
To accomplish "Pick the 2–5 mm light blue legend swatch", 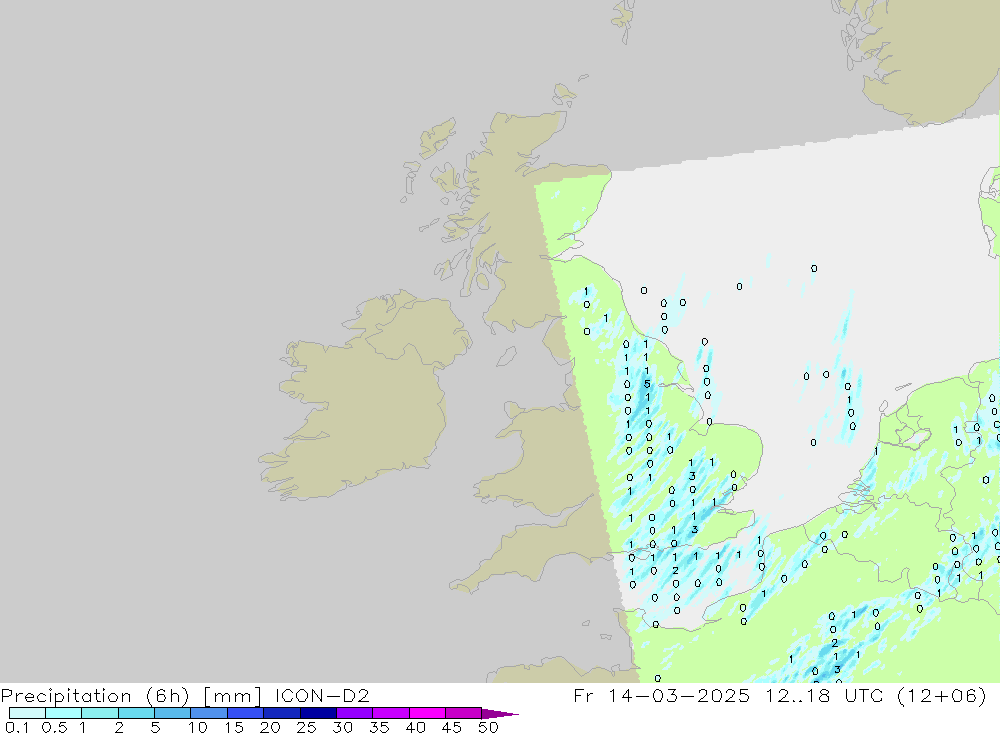I will 136,713.
